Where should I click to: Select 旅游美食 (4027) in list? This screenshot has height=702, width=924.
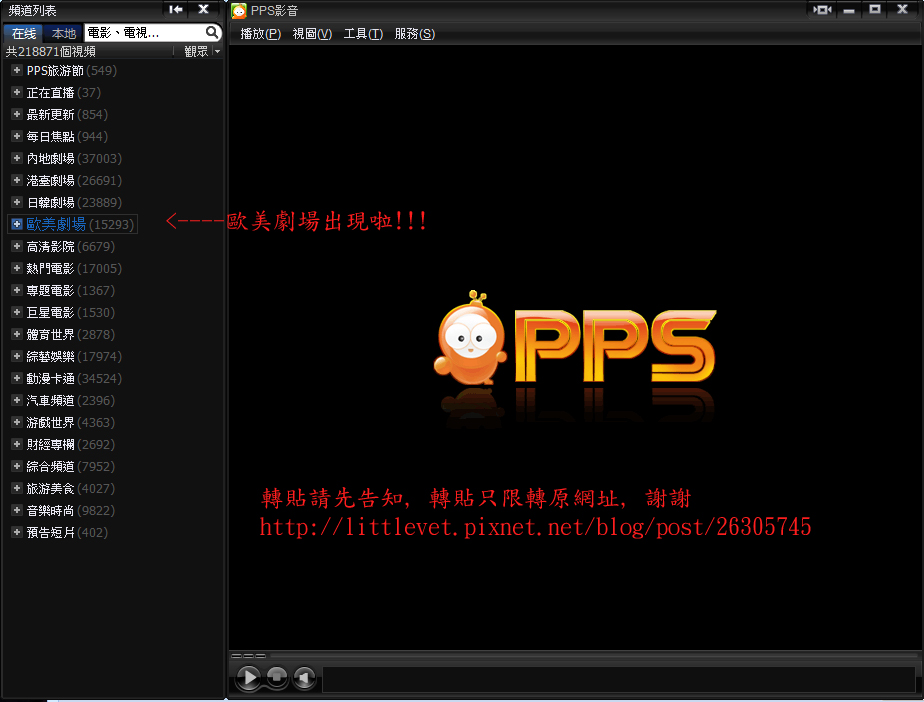tap(71, 489)
